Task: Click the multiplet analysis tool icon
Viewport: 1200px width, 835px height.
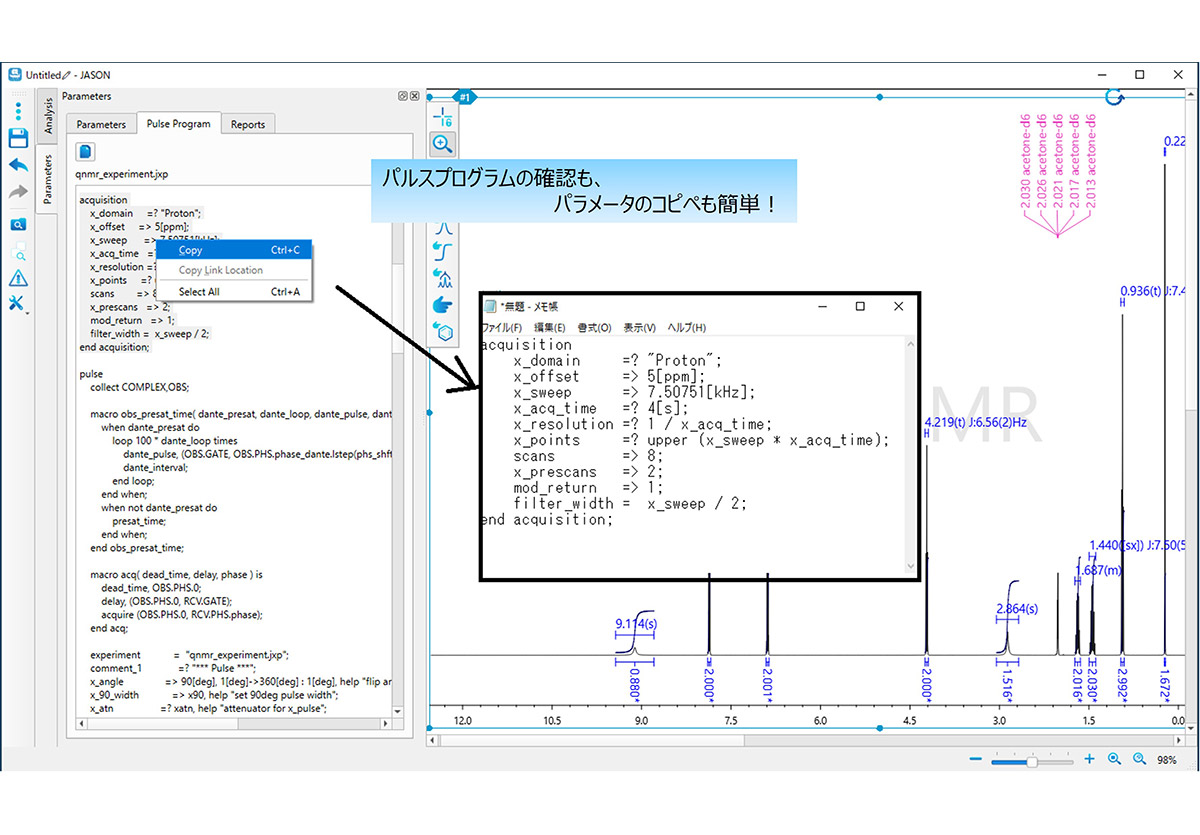Action: tap(443, 276)
